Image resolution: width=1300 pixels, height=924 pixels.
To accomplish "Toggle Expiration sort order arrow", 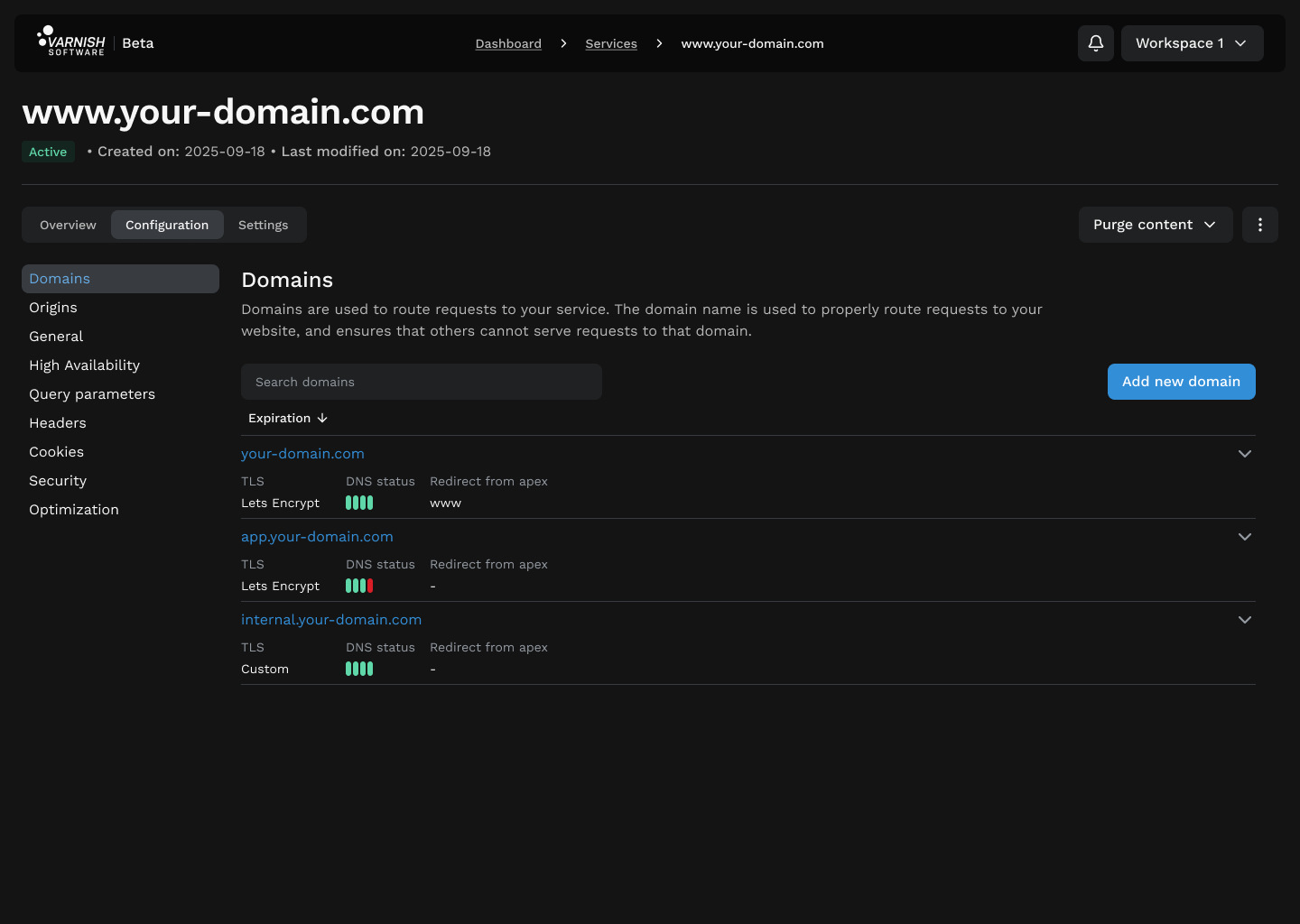I will [x=322, y=418].
